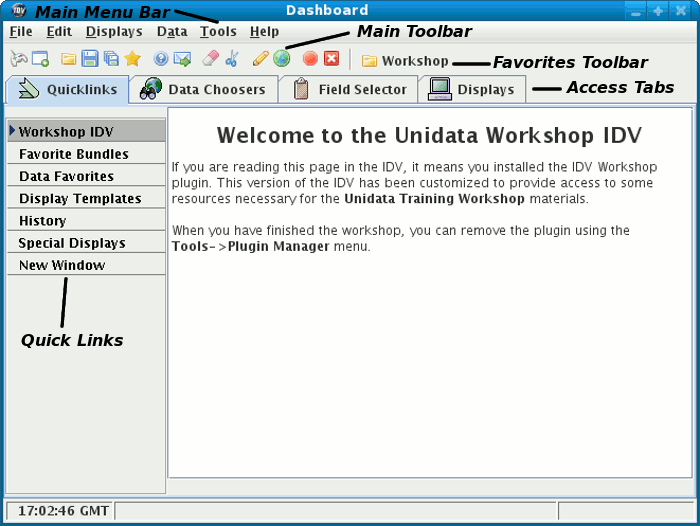Screen dimensions: 700x526
Task: Click the globe toolbar icon
Action: [282, 60]
